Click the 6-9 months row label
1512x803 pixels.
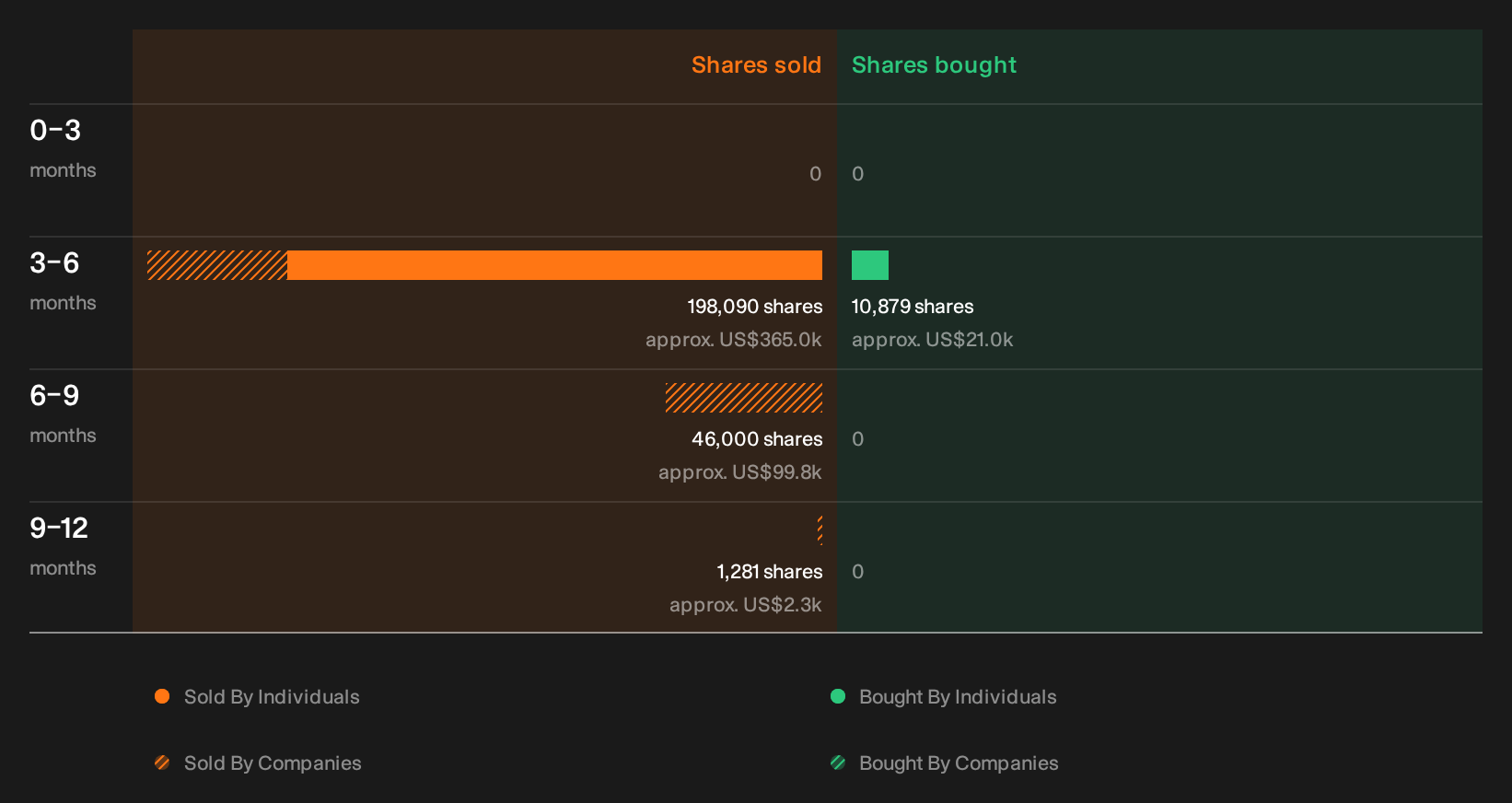pyautogui.click(x=63, y=413)
